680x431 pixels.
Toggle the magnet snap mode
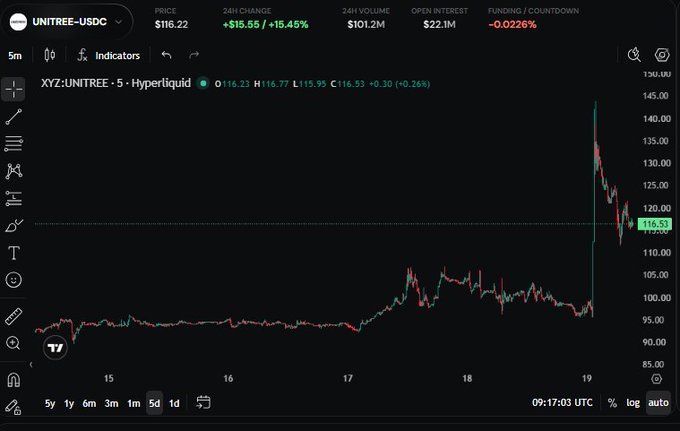[x=13, y=380]
